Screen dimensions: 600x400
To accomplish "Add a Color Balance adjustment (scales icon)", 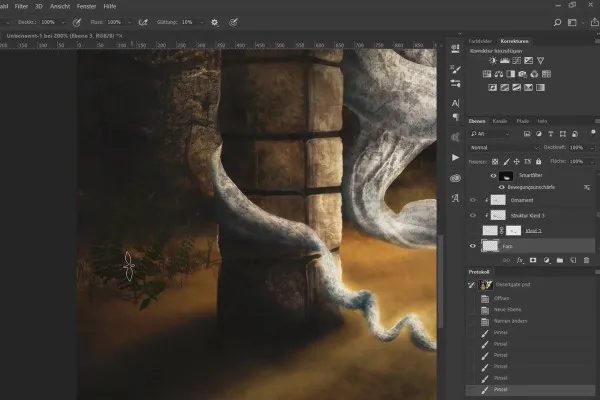I will [499, 74].
